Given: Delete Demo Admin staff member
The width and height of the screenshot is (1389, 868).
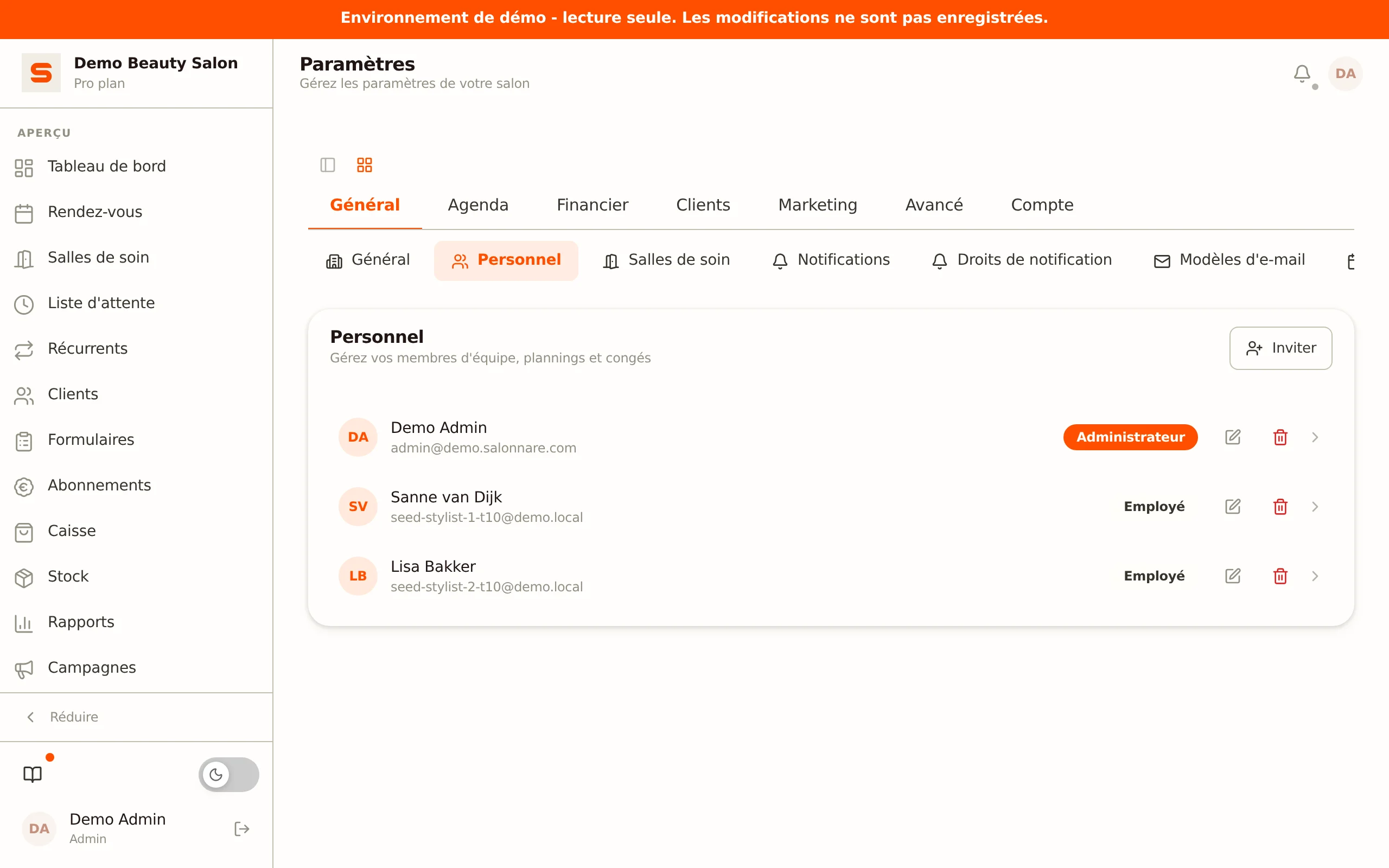Looking at the screenshot, I should tap(1280, 437).
